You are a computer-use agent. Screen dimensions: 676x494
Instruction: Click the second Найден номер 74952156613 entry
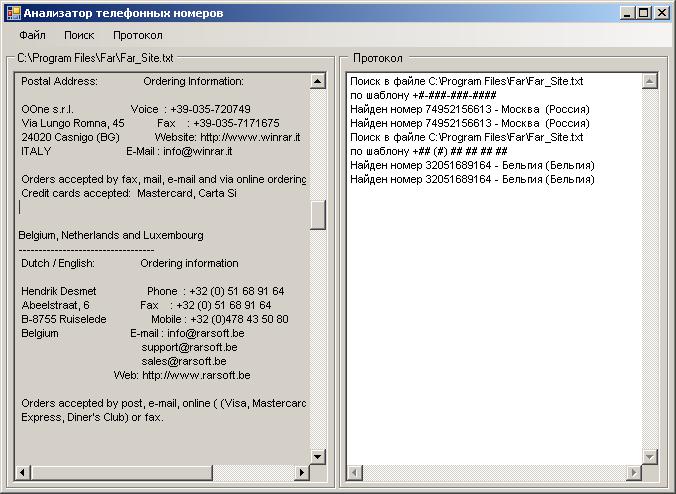(470, 123)
